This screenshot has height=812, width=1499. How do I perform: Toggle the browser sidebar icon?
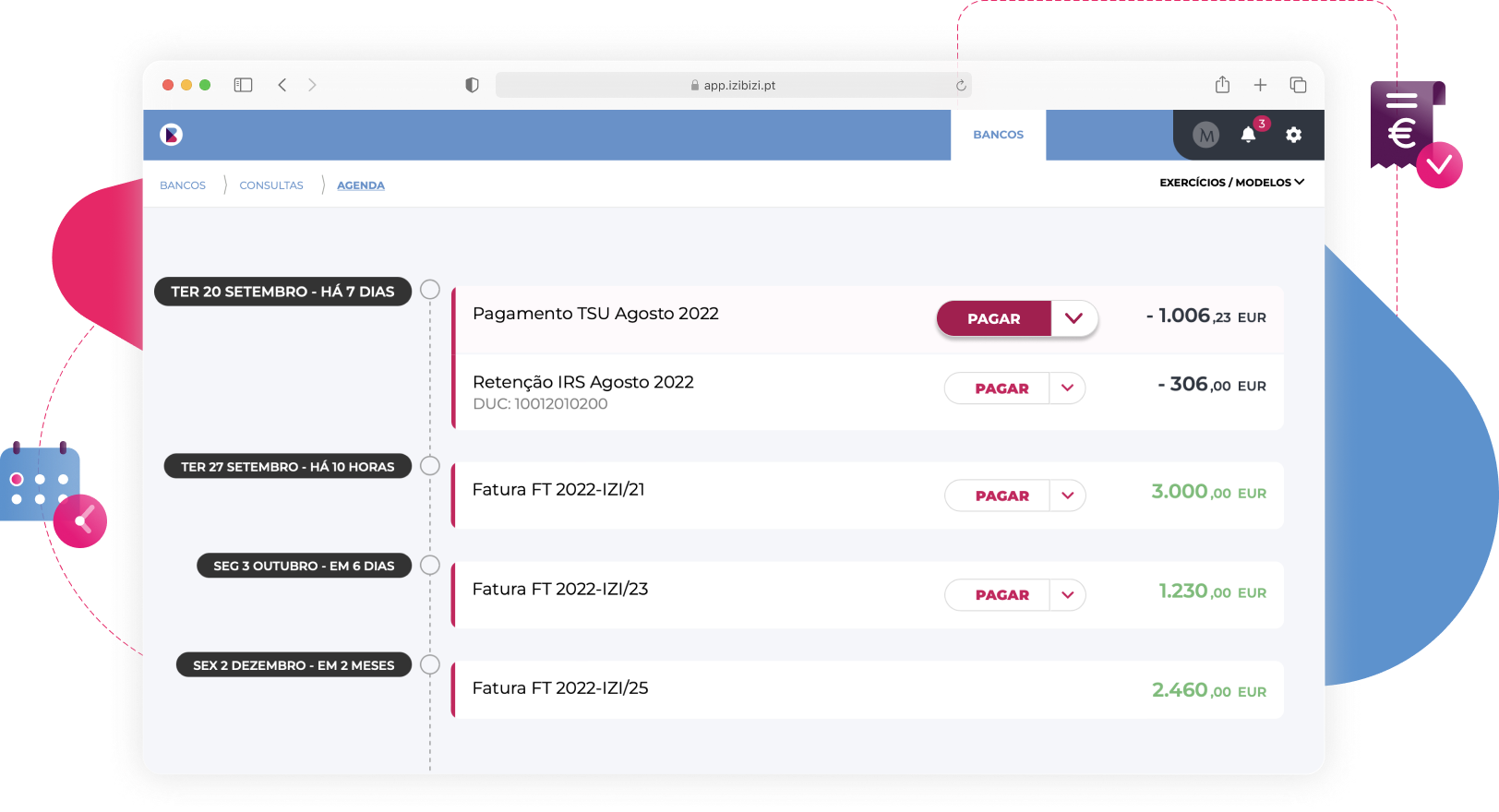coord(243,85)
